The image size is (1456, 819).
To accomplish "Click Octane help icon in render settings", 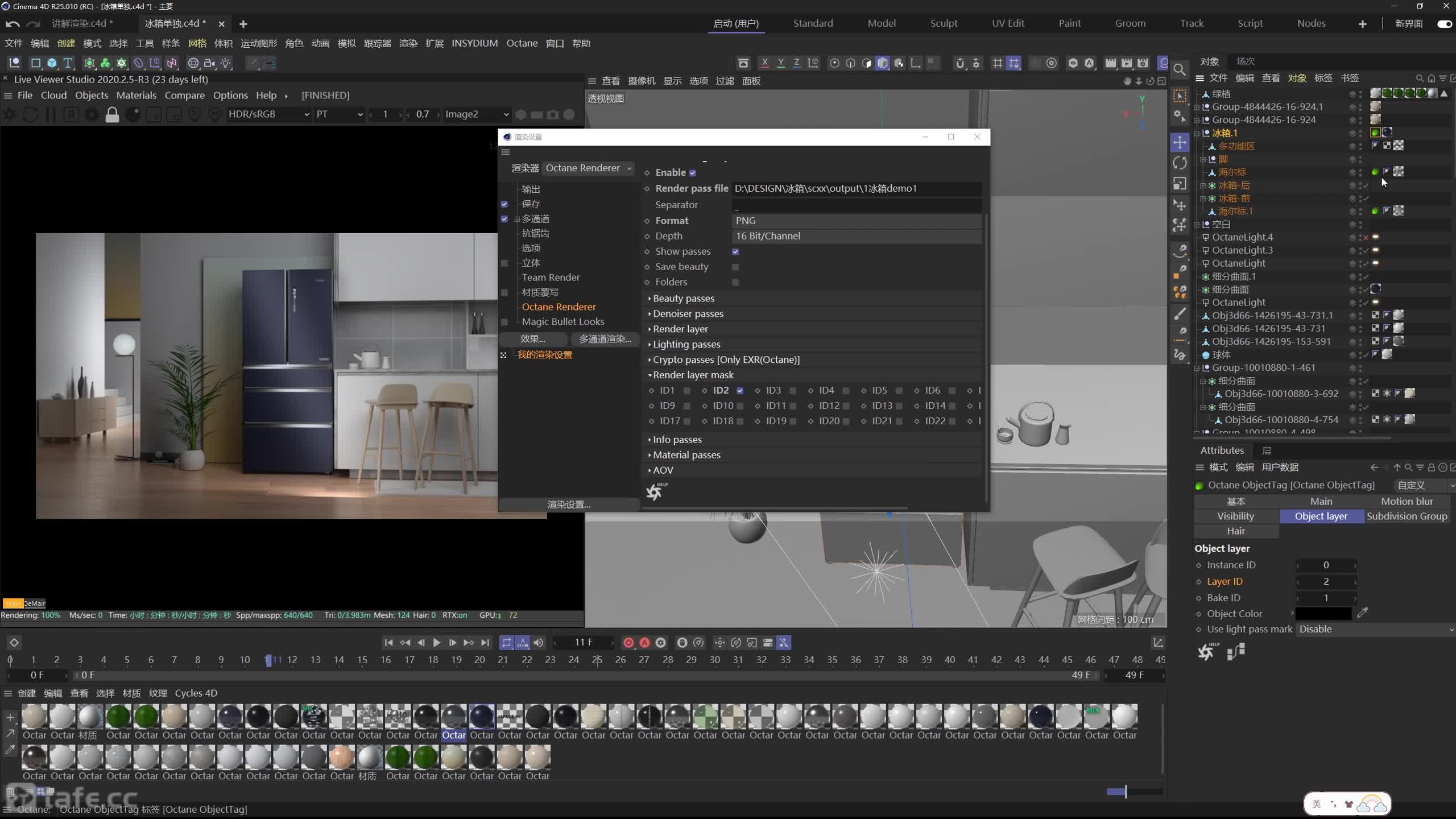I will [656, 491].
